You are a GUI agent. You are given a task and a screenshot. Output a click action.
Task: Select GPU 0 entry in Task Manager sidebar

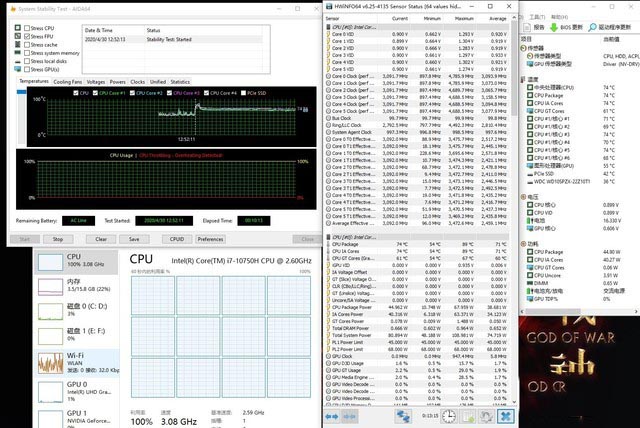tap(78, 391)
